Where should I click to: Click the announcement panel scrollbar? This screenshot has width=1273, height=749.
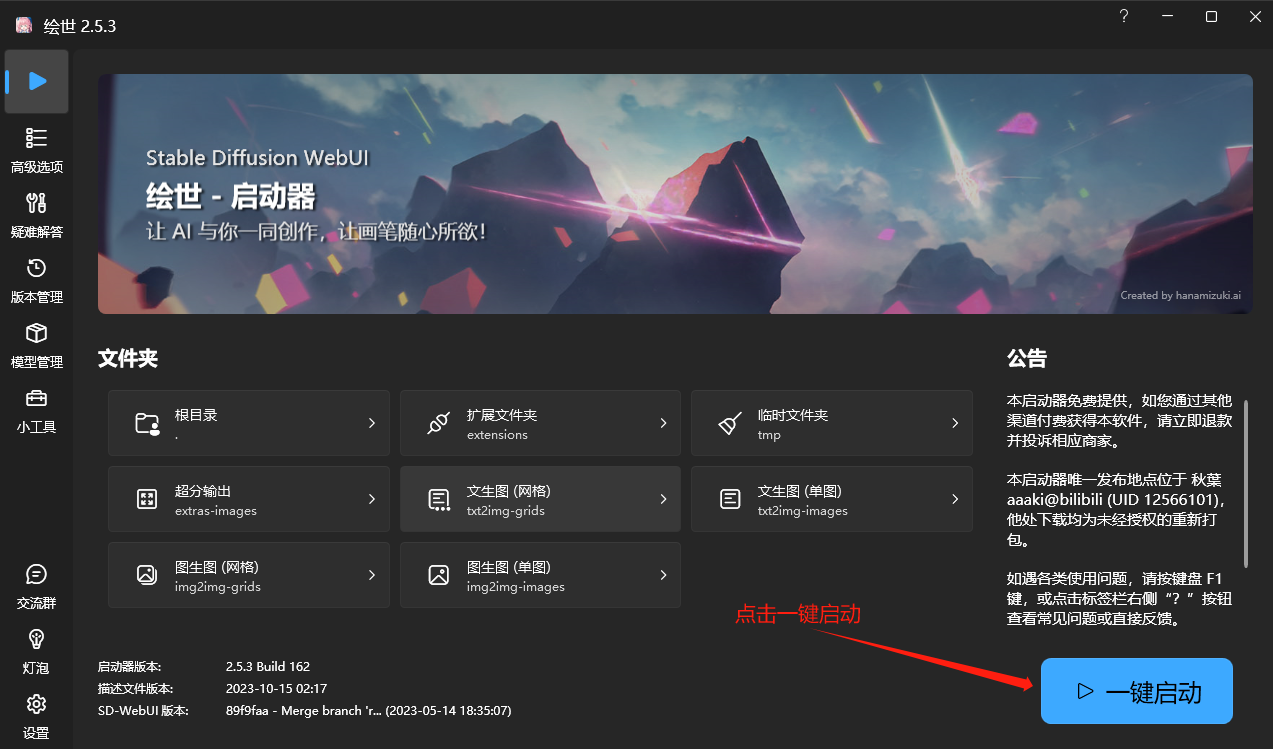(1246, 484)
